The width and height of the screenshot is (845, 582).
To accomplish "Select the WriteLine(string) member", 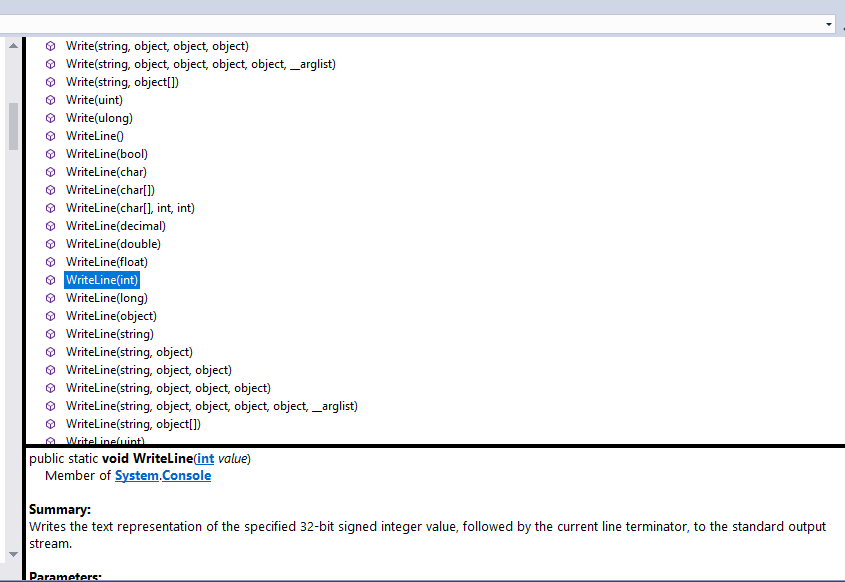I will click(110, 334).
